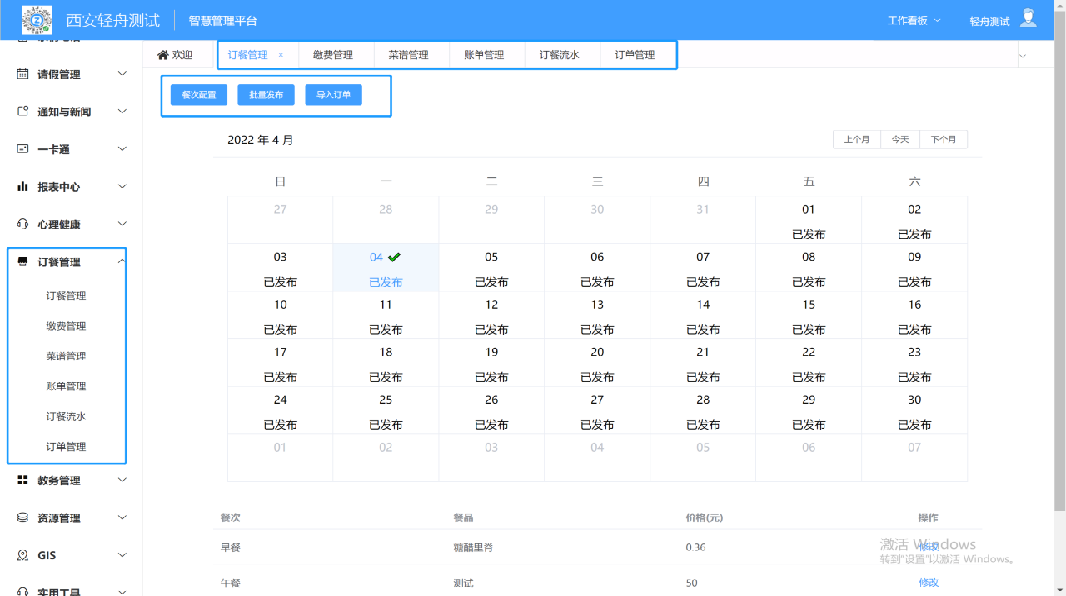Expand the 请假管理 menu chevron

122,73
